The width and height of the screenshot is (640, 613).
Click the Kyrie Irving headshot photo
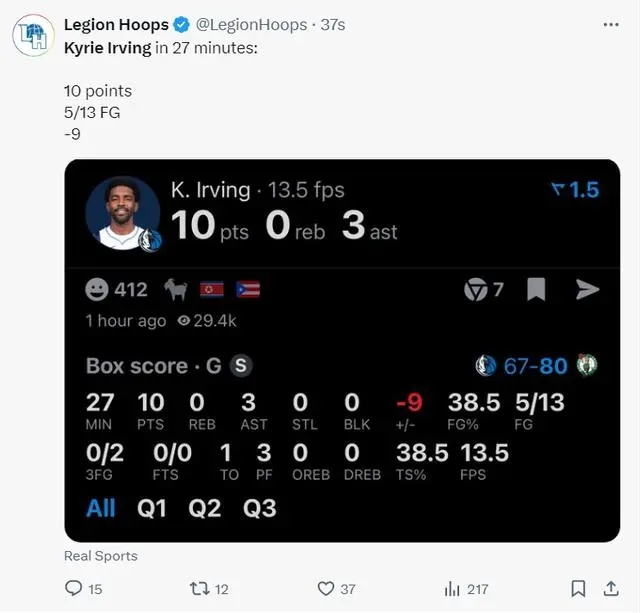point(122,213)
